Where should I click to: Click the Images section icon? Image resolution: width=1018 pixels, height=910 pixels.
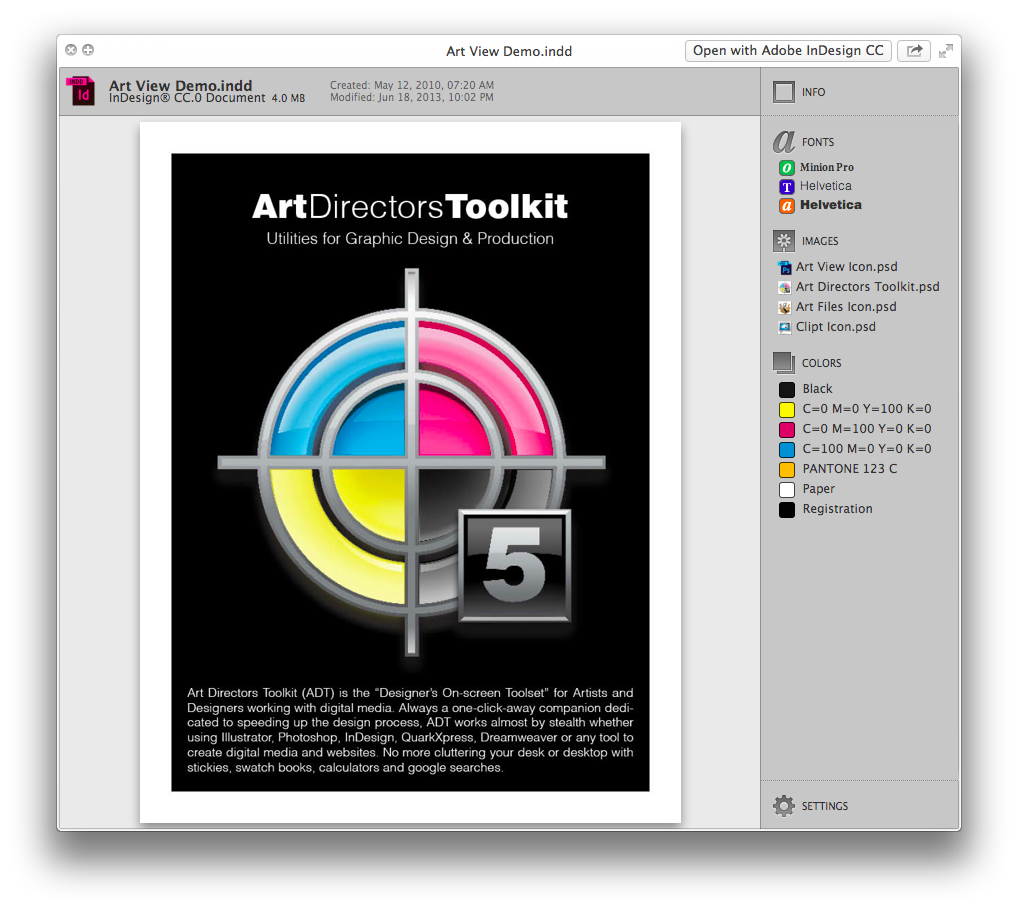tap(784, 241)
